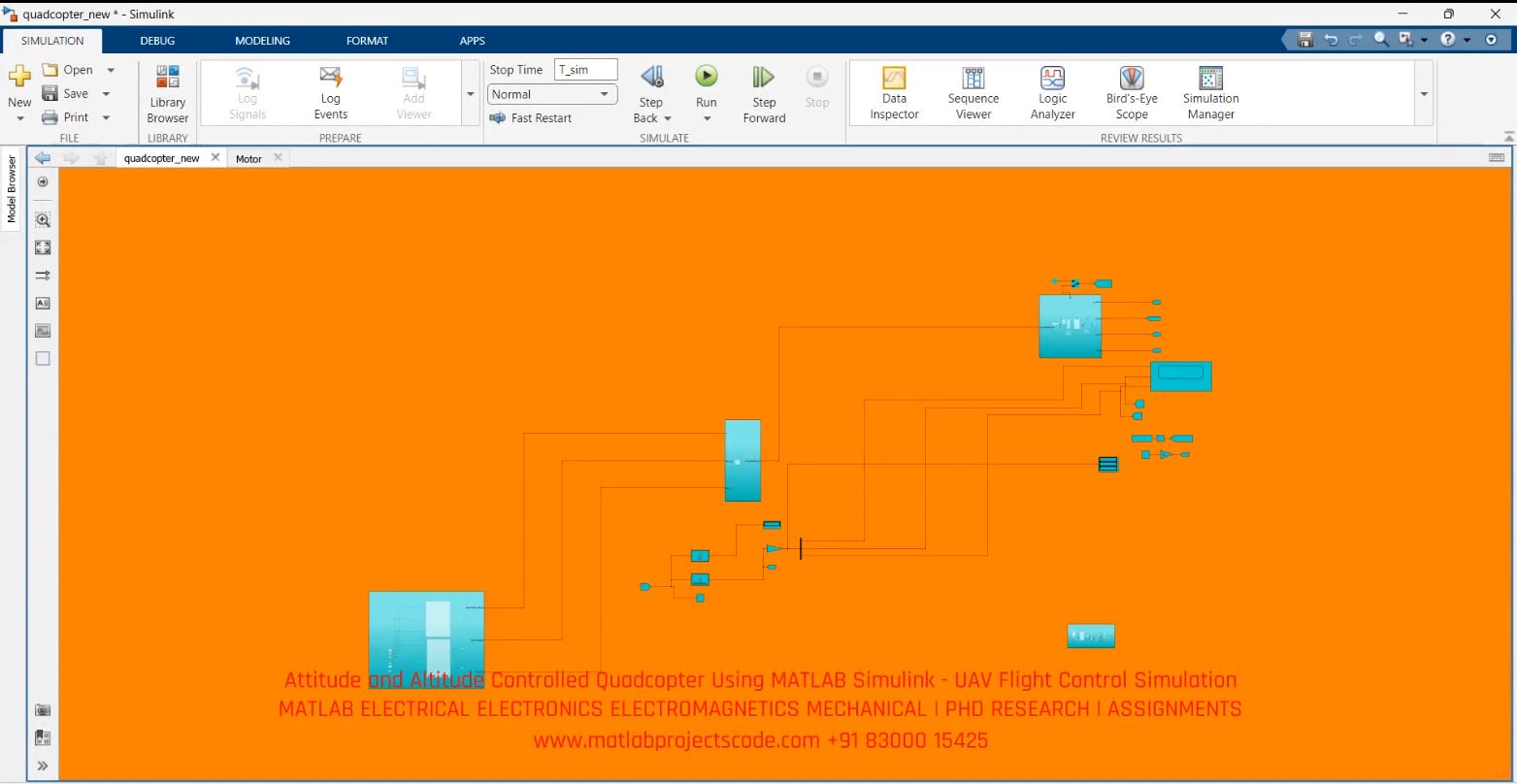Image resolution: width=1517 pixels, height=784 pixels.
Task: Click the keyboard icon right of model tabs
Action: pos(1497,157)
